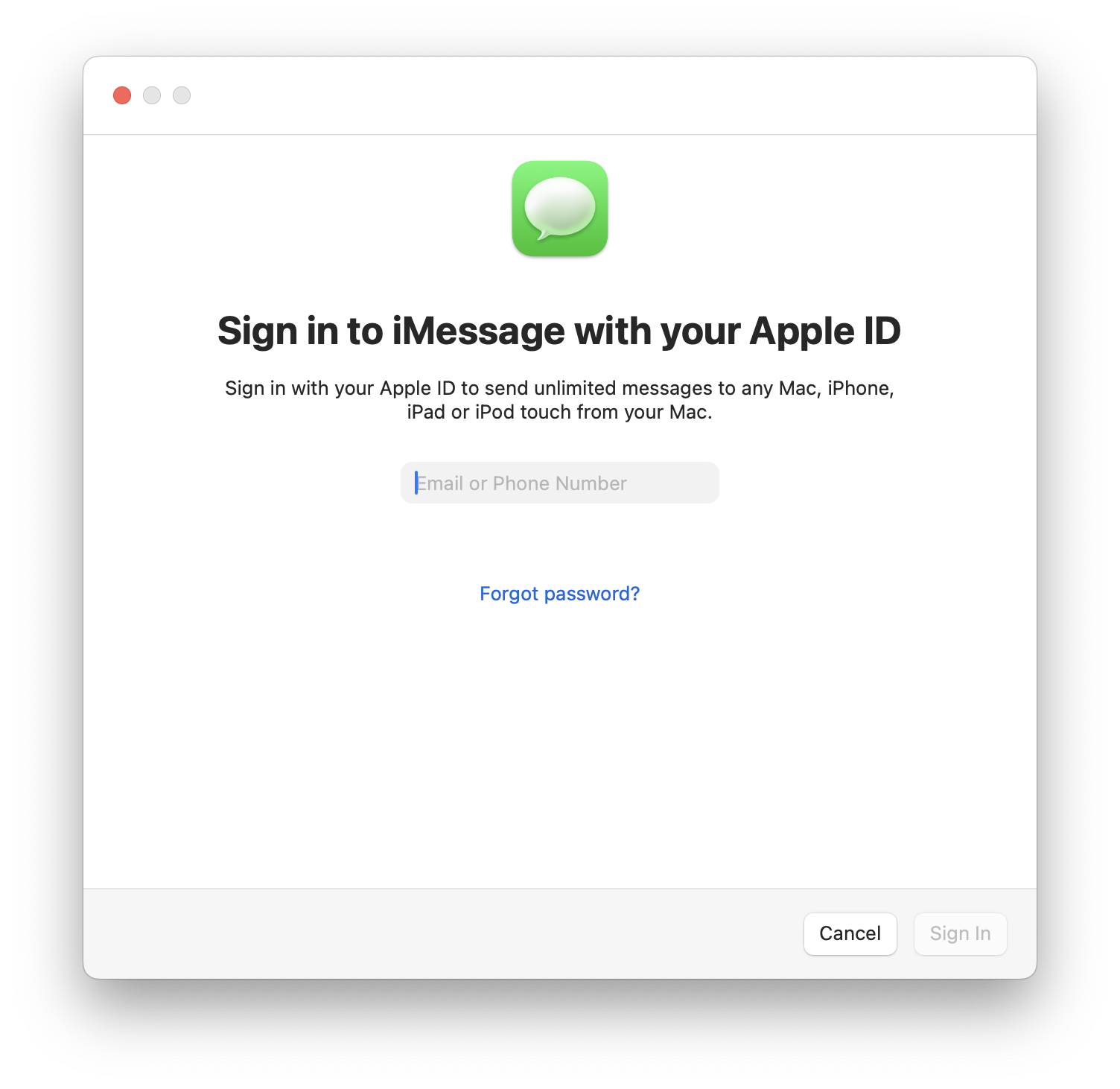This screenshot has height=1089, width=1120.
Task: Click the 'Apple ID' words in the heading
Action: point(825,331)
